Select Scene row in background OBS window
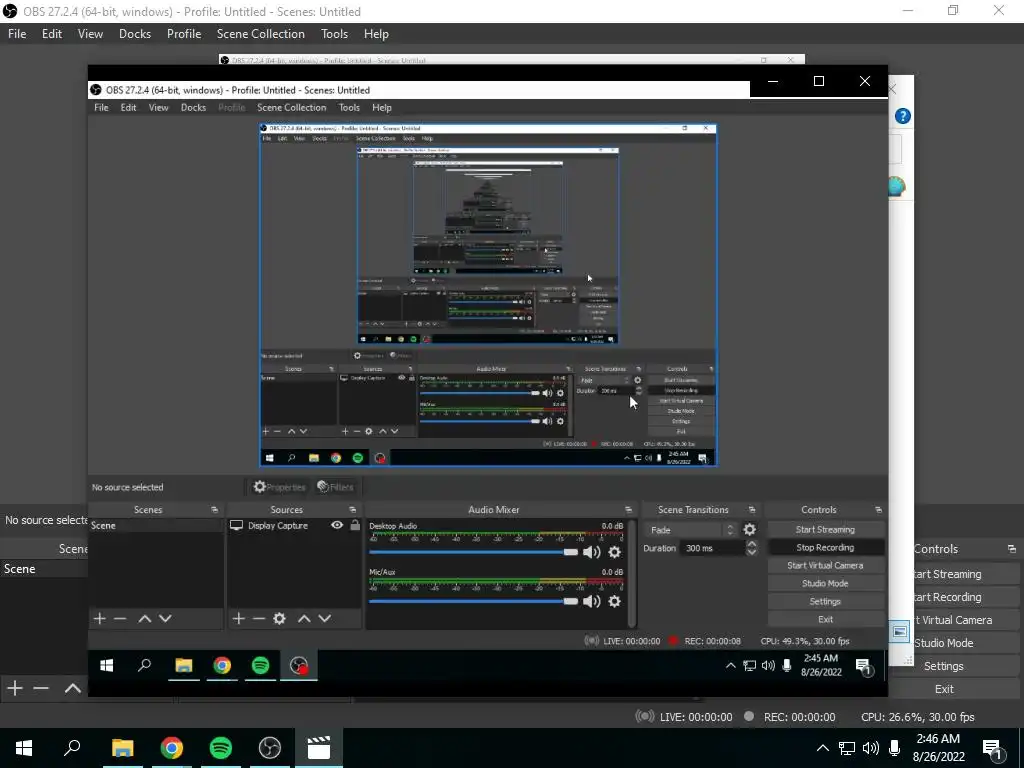Viewport: 1024px width, 768px height. click(x=44, y=569)
